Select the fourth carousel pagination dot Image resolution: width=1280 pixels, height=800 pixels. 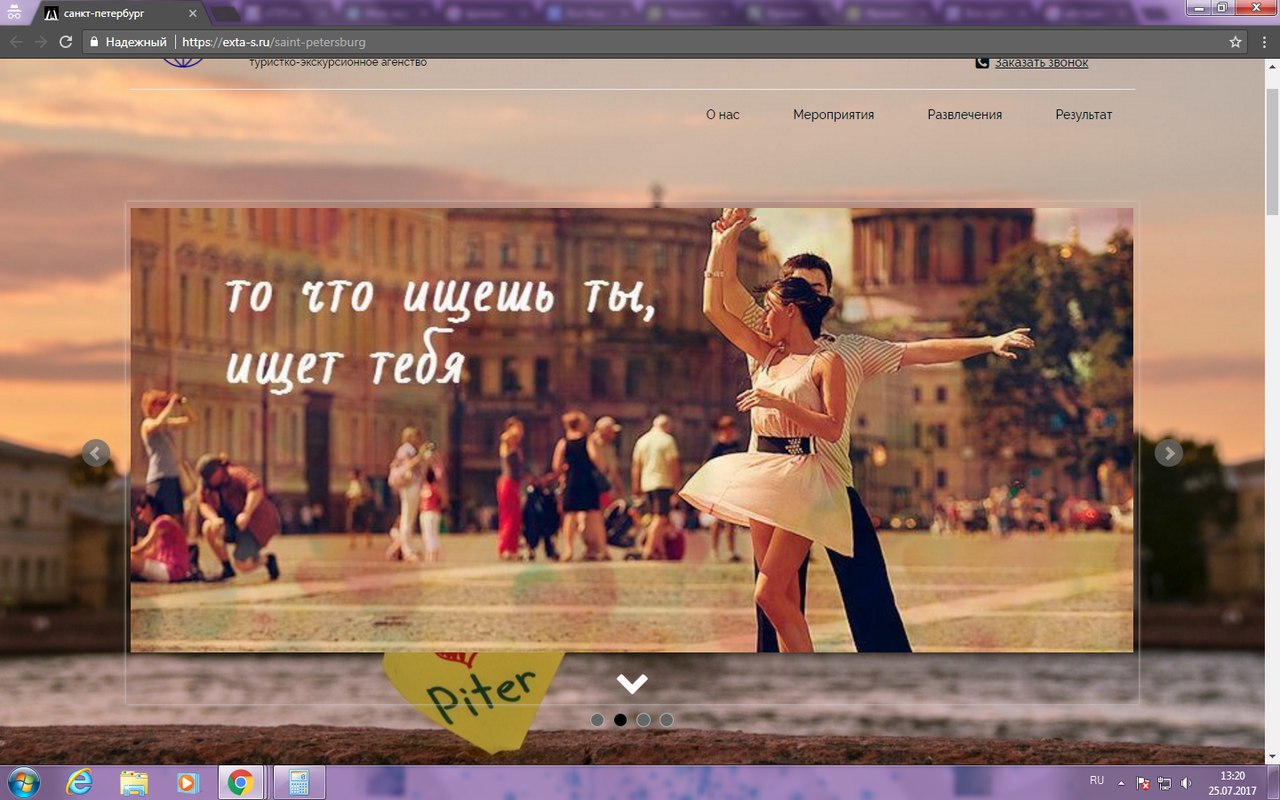point(666,720)
